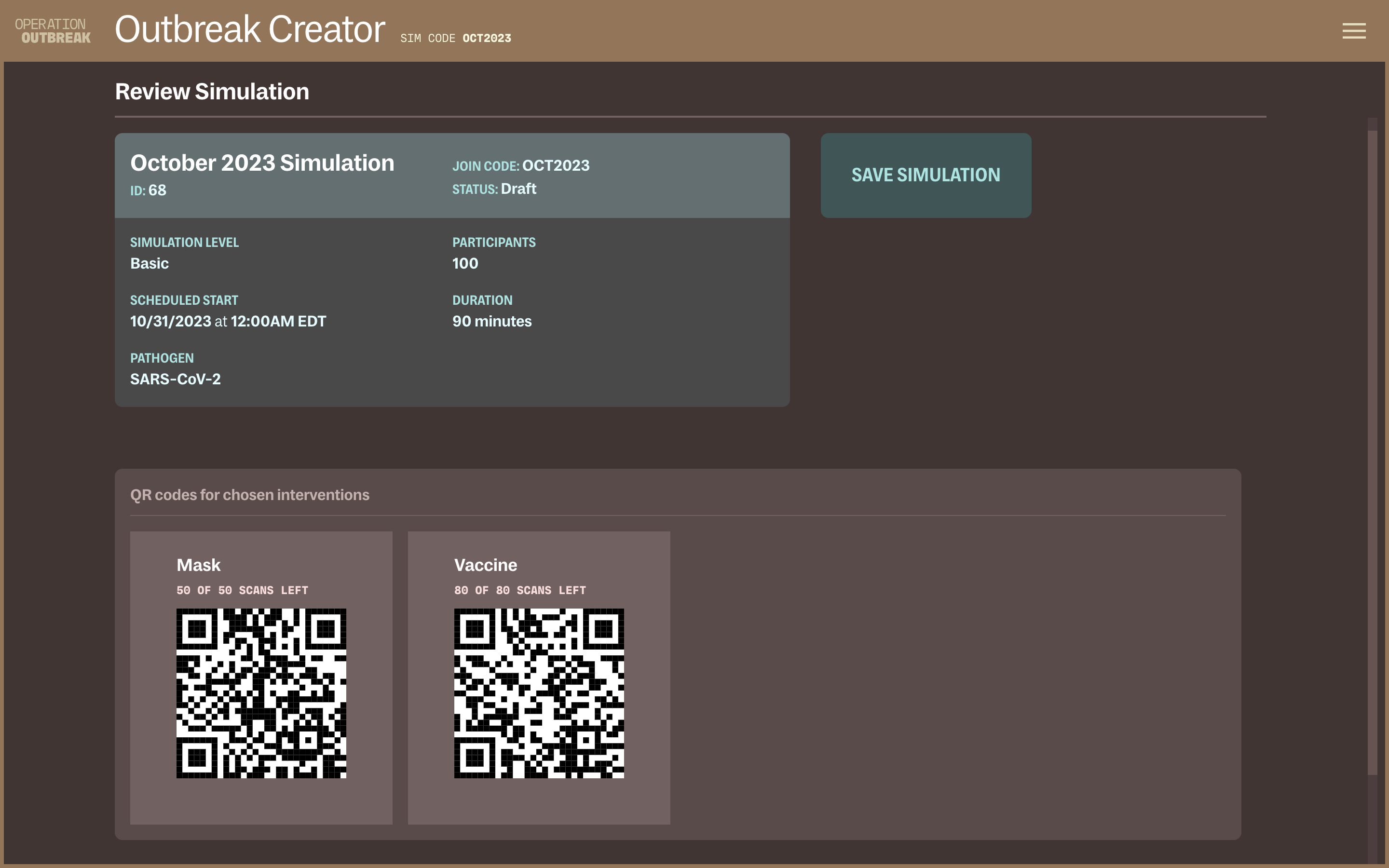Click the Duration label
This screenshot has width=1389, height=868.
point(482,300)
